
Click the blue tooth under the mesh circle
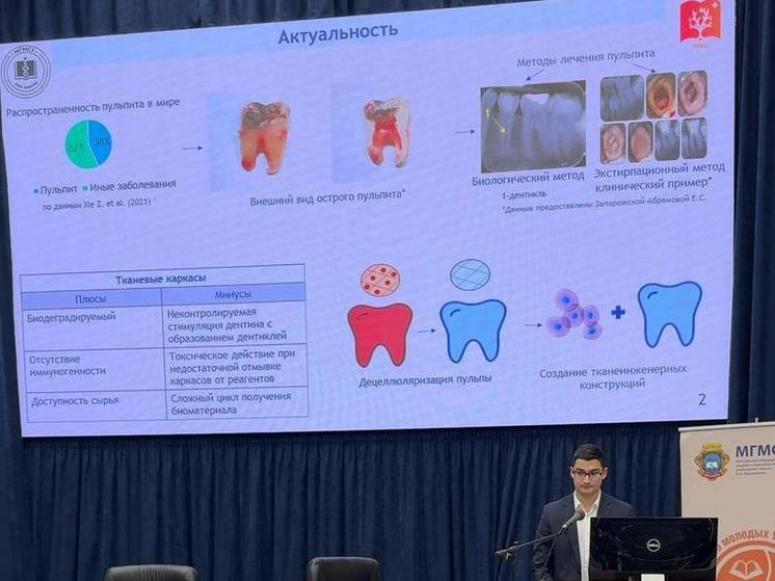pos(472,329)
